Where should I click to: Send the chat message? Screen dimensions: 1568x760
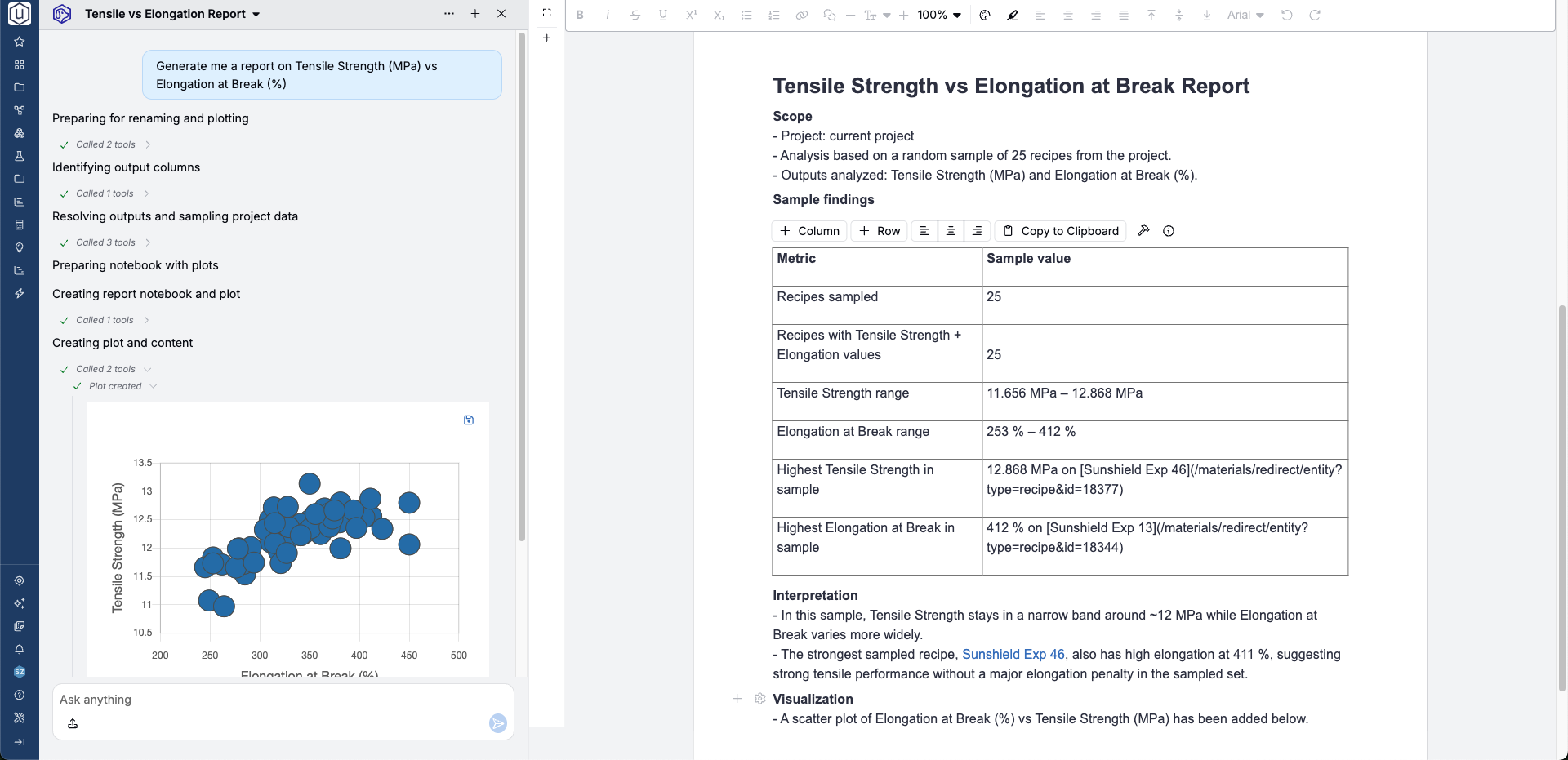[x=498, y=723]
